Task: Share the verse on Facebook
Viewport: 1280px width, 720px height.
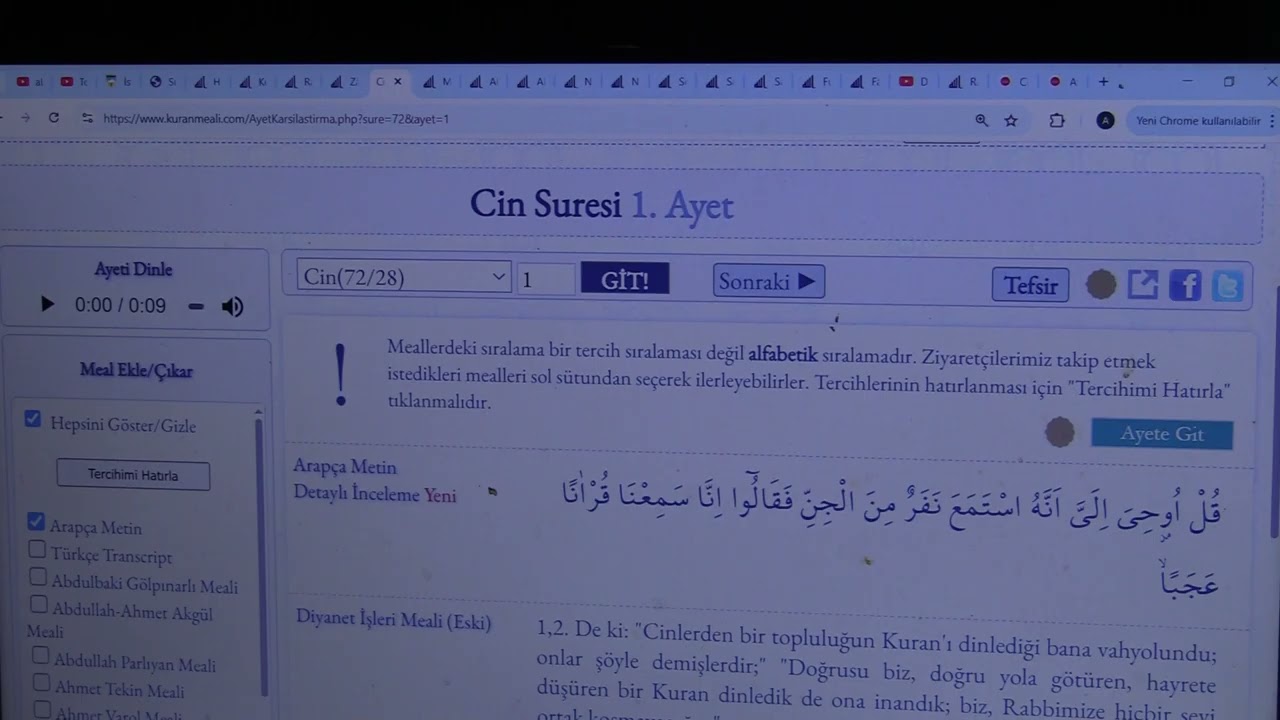Action: pos(1185,286)
